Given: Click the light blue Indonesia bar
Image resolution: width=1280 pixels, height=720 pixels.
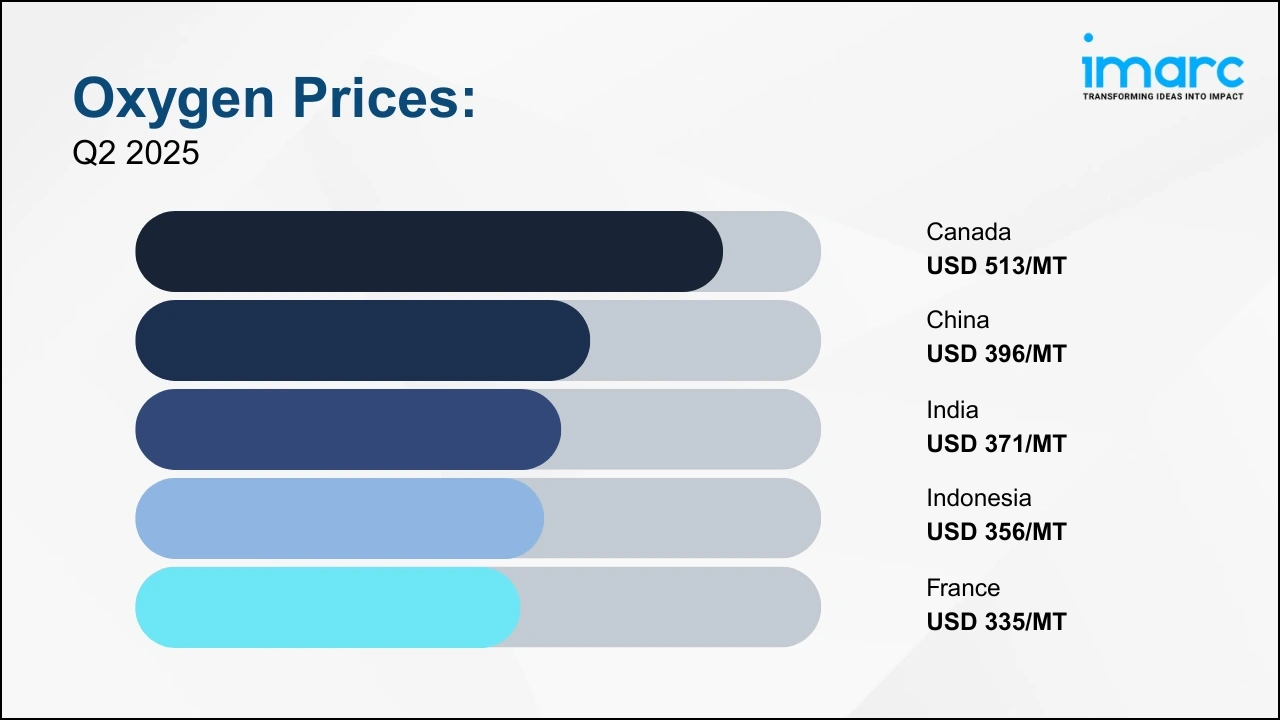Looking at the screenshot, I should pyautogui.click(x=339, y=518).
